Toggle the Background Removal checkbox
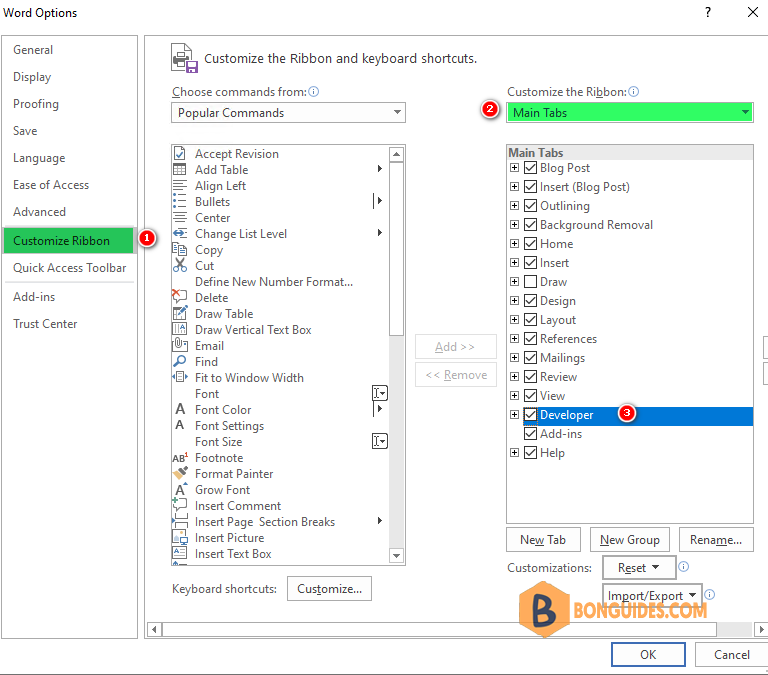768x675 pixels. pyautogui.click(x=530, y=225)
